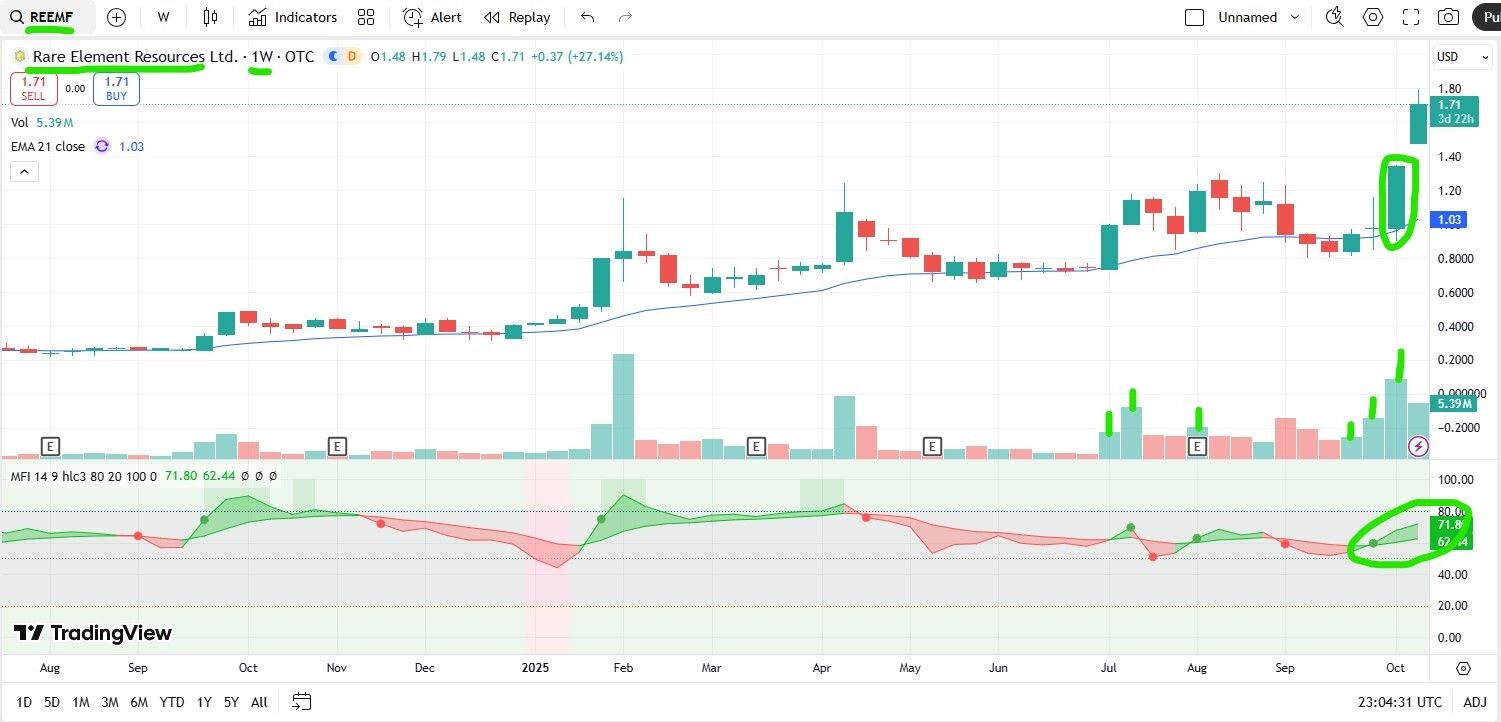Switch date range to 1M
1501x722 pixels.
click(x=81, y=702)
